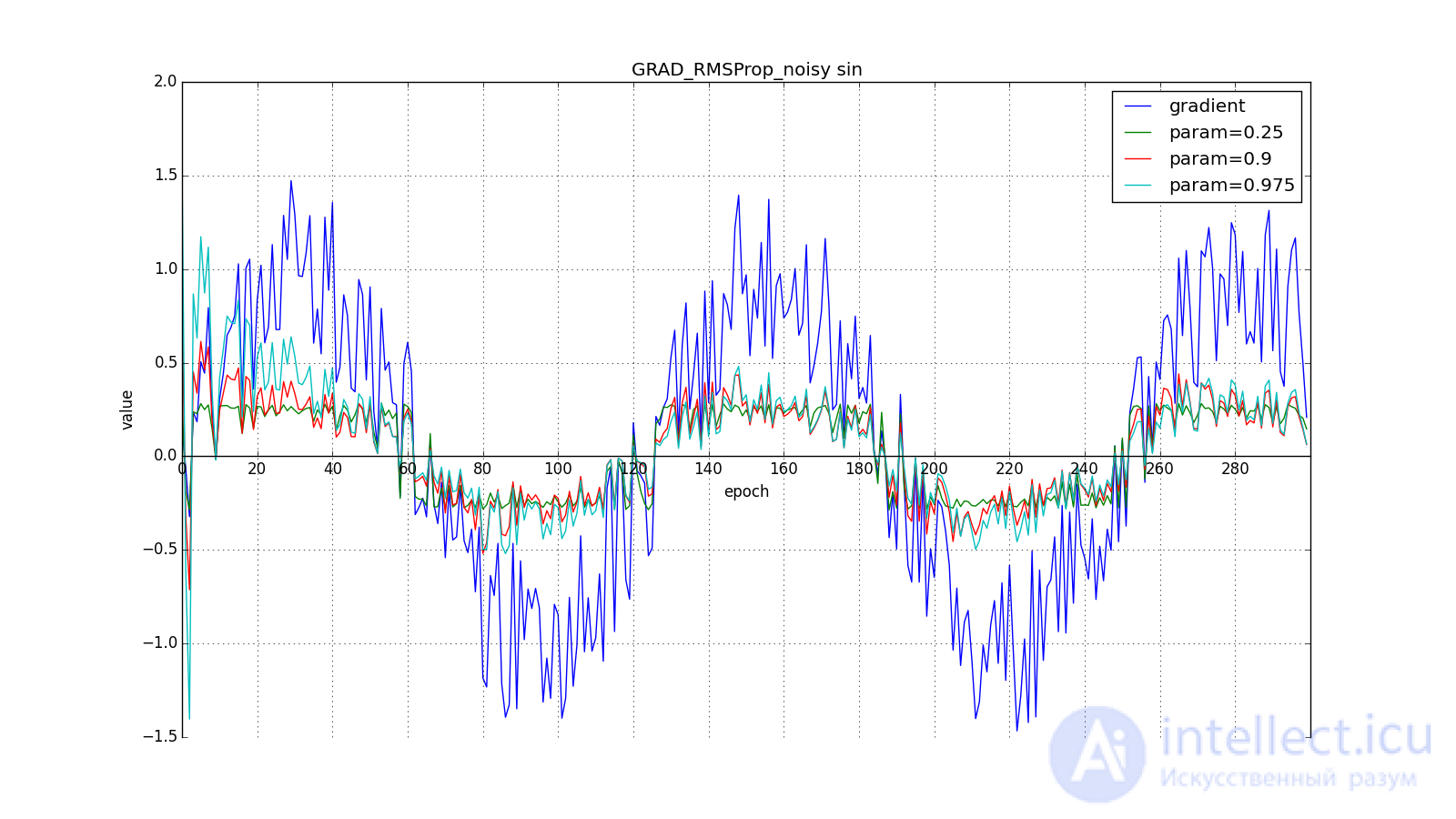Click the x-axis tick label 180
The image size is (1456, 819).
[859, 470]
